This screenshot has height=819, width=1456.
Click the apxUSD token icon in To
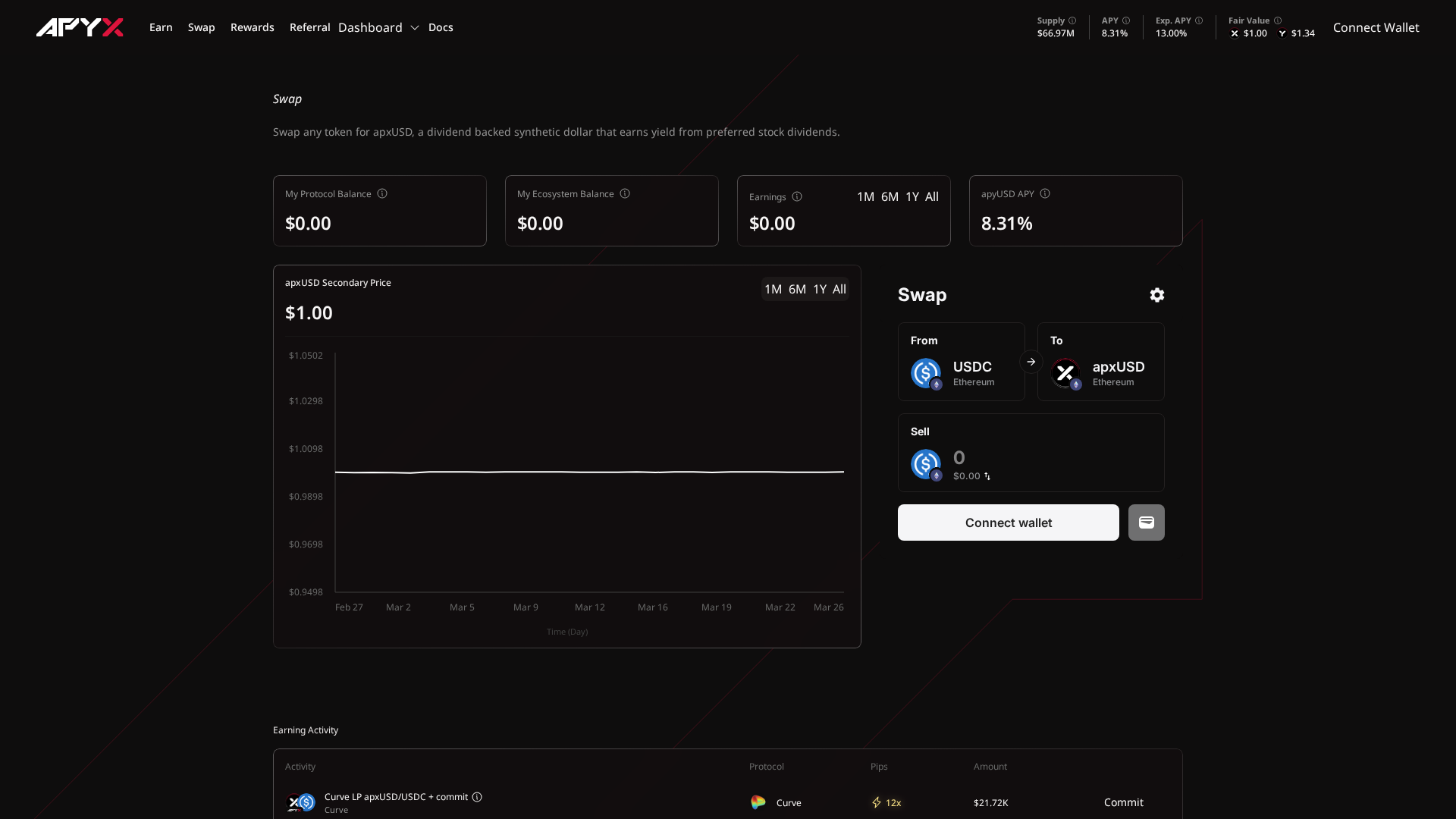pyautogui.click(x=1066, y=373)
